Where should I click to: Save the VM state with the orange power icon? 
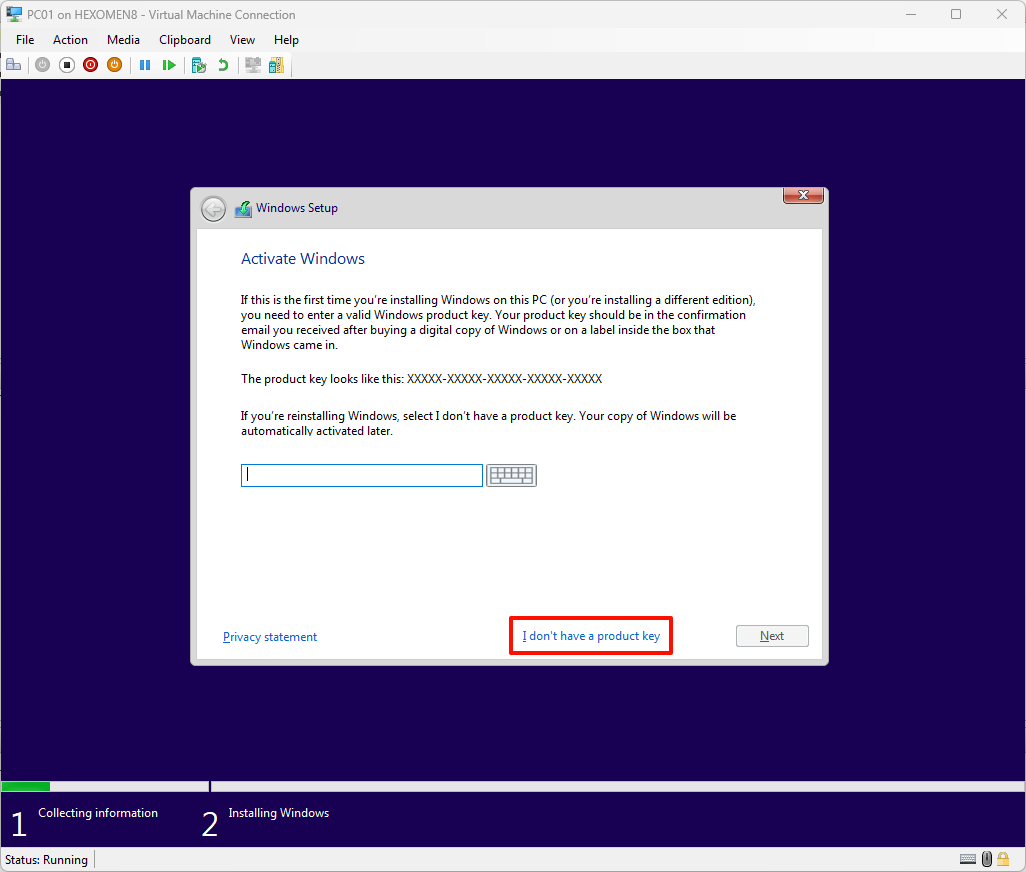[115, 65]
